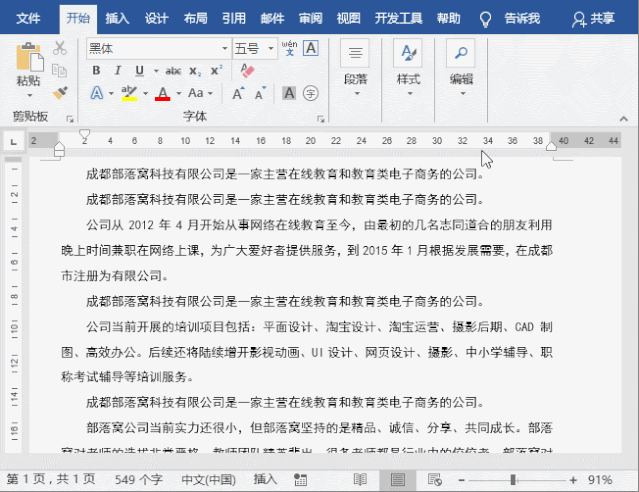Toggle subscript formatting
This screenshot has height=492, width=639.
tap(196, 71)
